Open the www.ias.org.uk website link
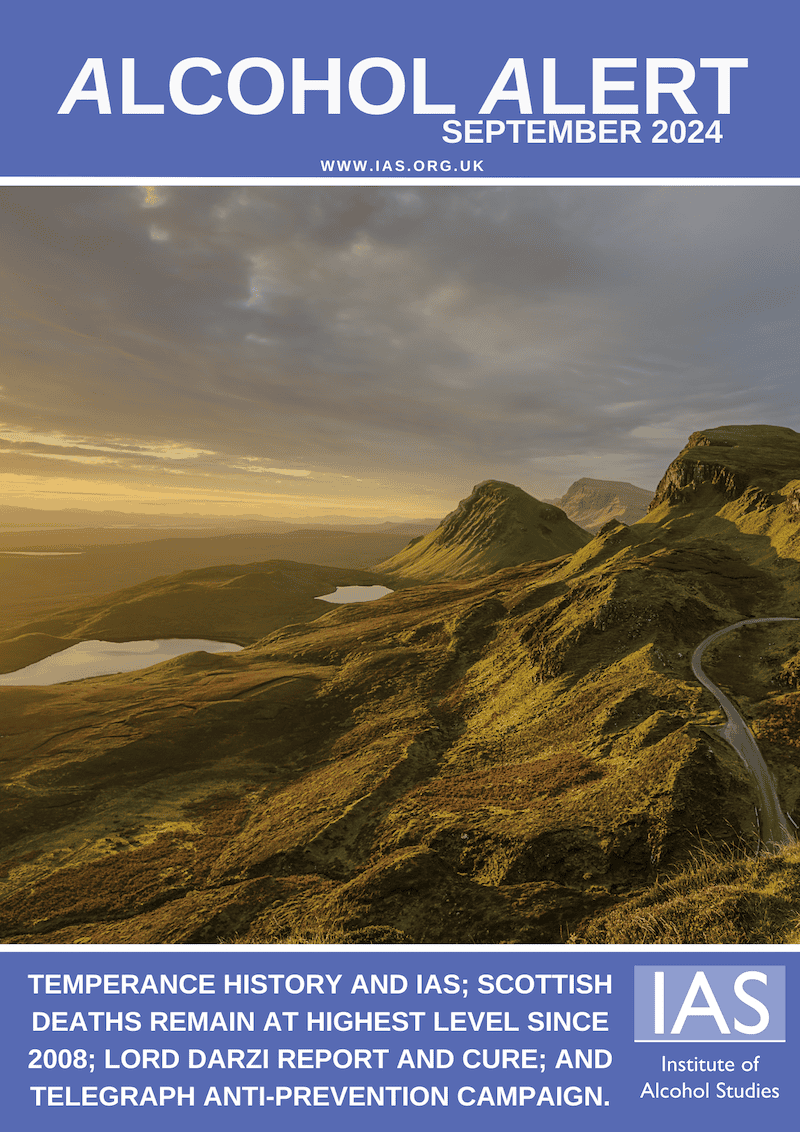 tap(402, 166)
